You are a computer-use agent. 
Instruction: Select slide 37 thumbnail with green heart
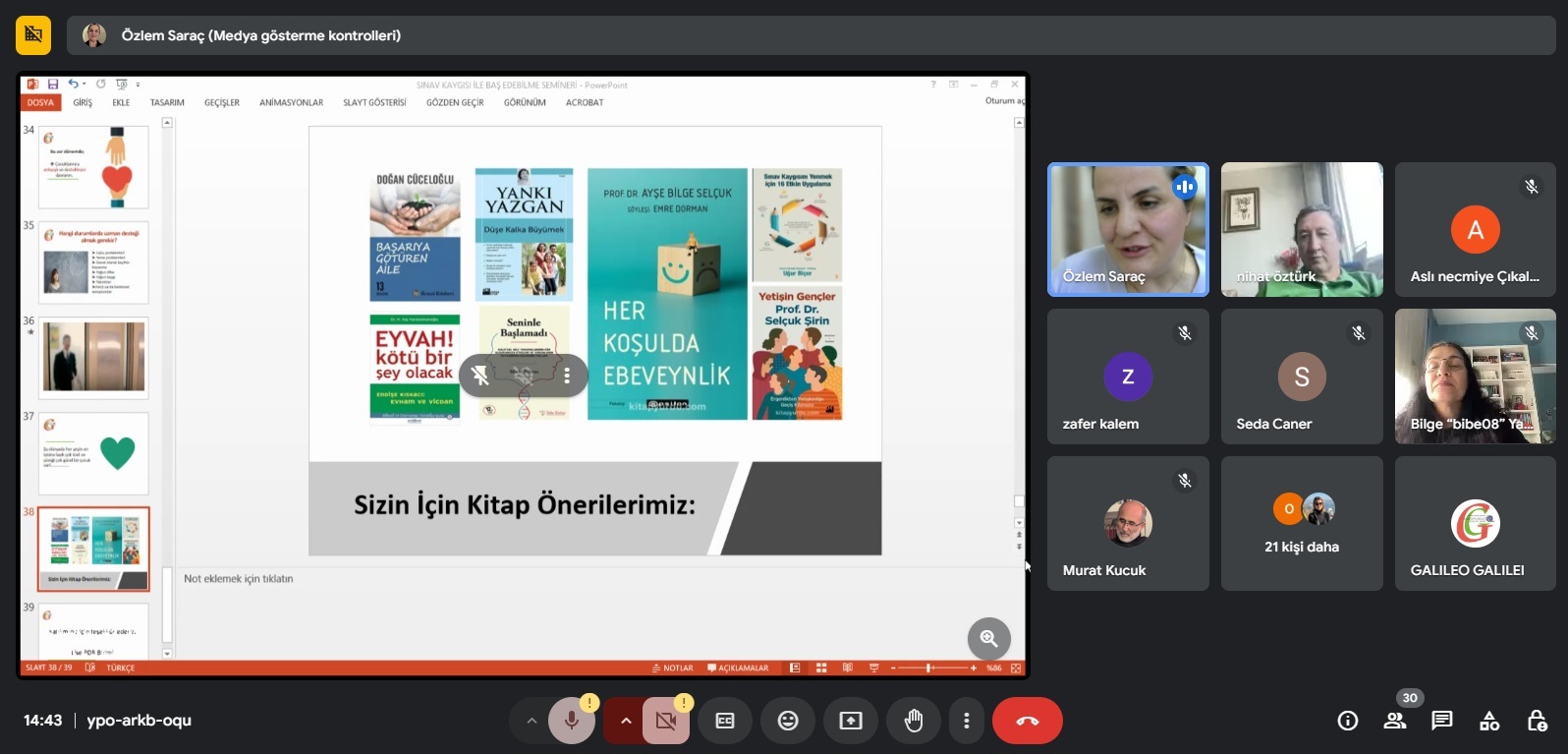click(x=93, y=453)
